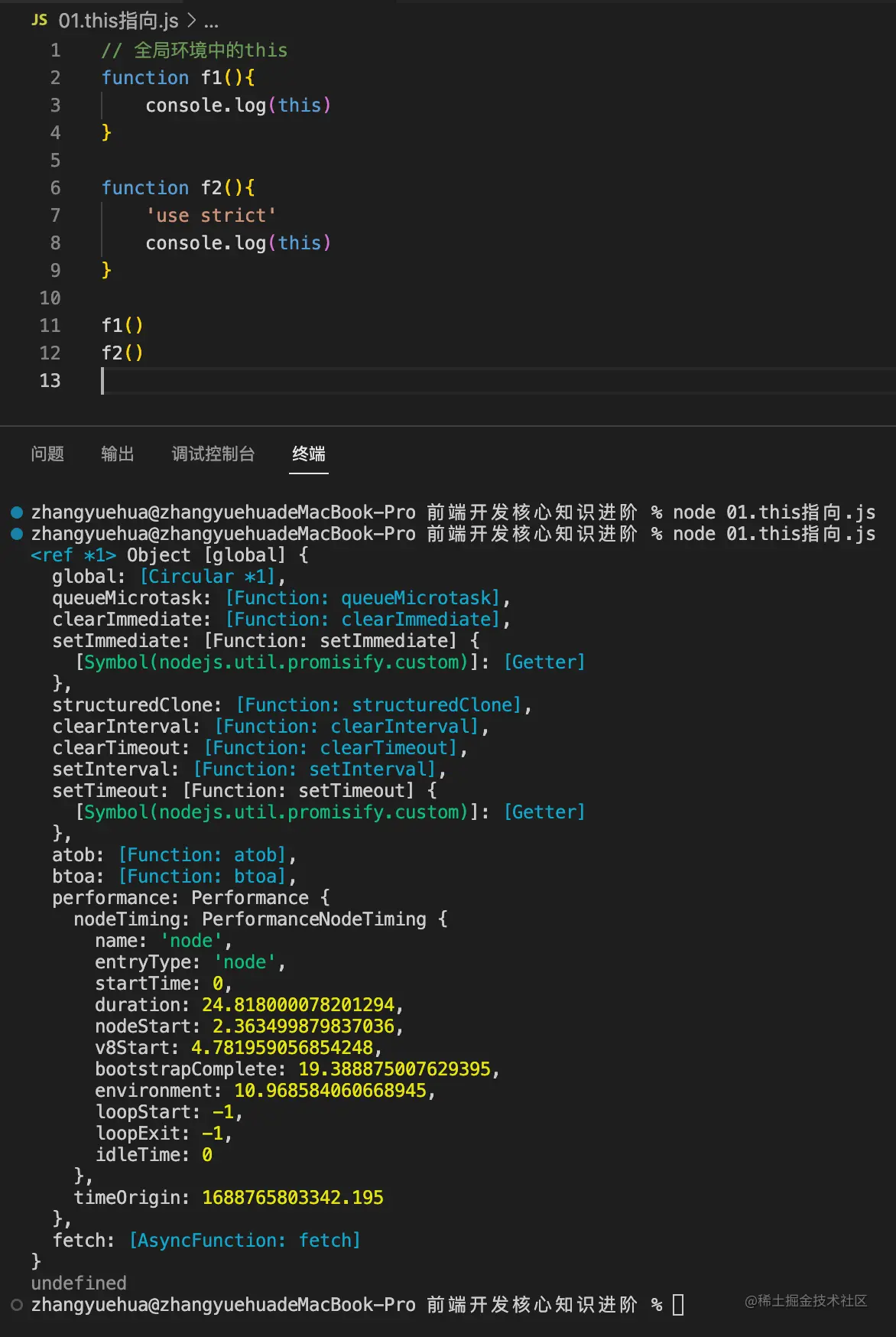The image size is (896, 1337).
Task: Click the 'performance: Performance {' line
Action: [191, 898]
